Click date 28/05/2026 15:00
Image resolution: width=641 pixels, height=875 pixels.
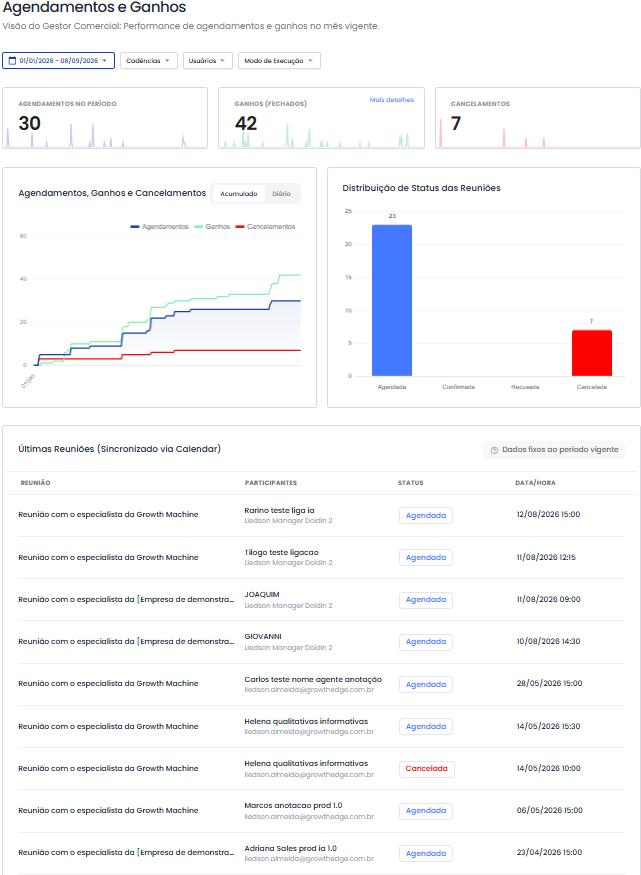pyautogui.click(x=549, y=684)
